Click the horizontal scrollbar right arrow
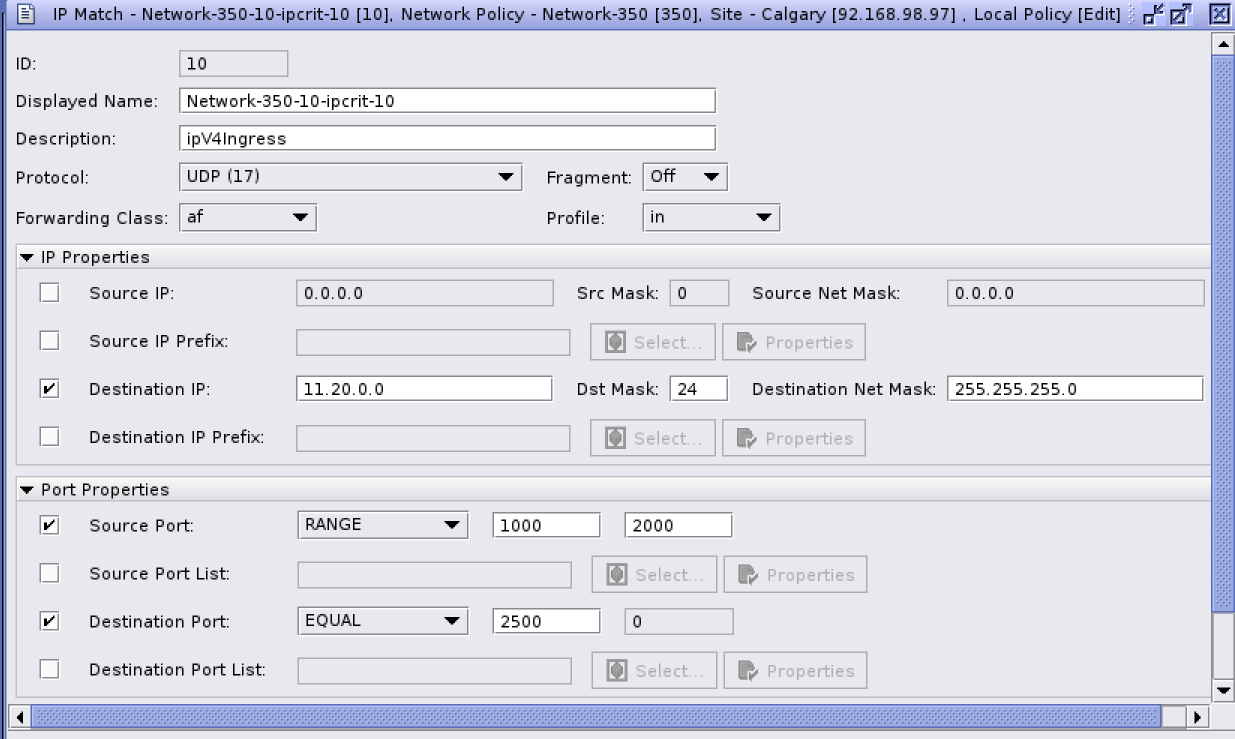 1196,717
